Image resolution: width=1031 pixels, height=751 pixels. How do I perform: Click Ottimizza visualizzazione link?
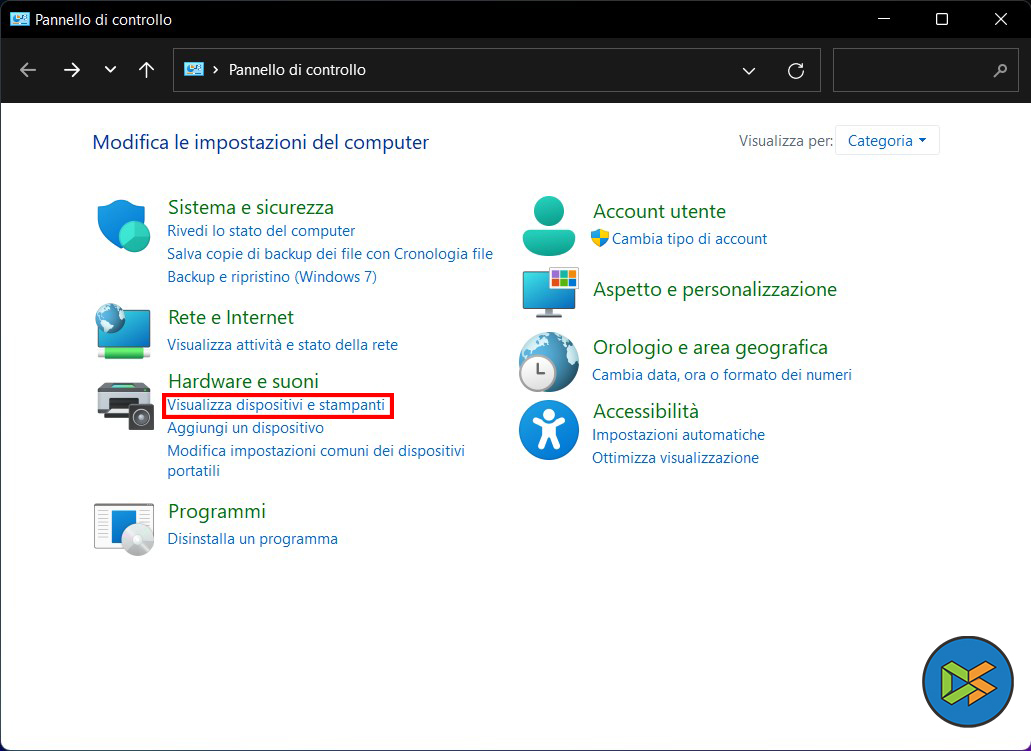click(x=675, y=458)
